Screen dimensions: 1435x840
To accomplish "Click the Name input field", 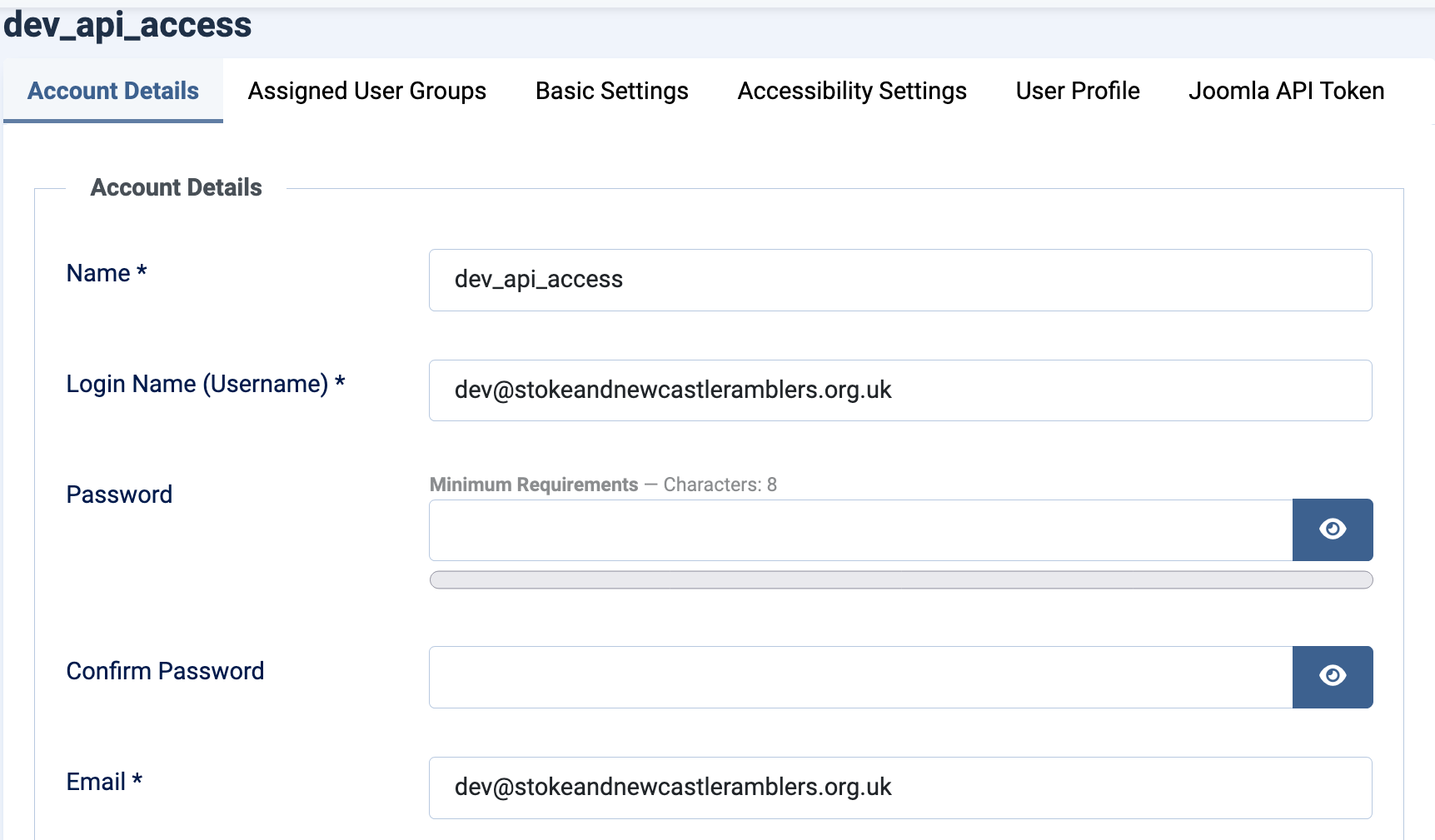I will coord(900,280).
